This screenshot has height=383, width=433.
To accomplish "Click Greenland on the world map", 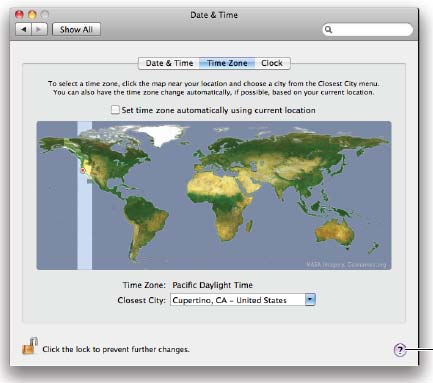I will [162, 134].
